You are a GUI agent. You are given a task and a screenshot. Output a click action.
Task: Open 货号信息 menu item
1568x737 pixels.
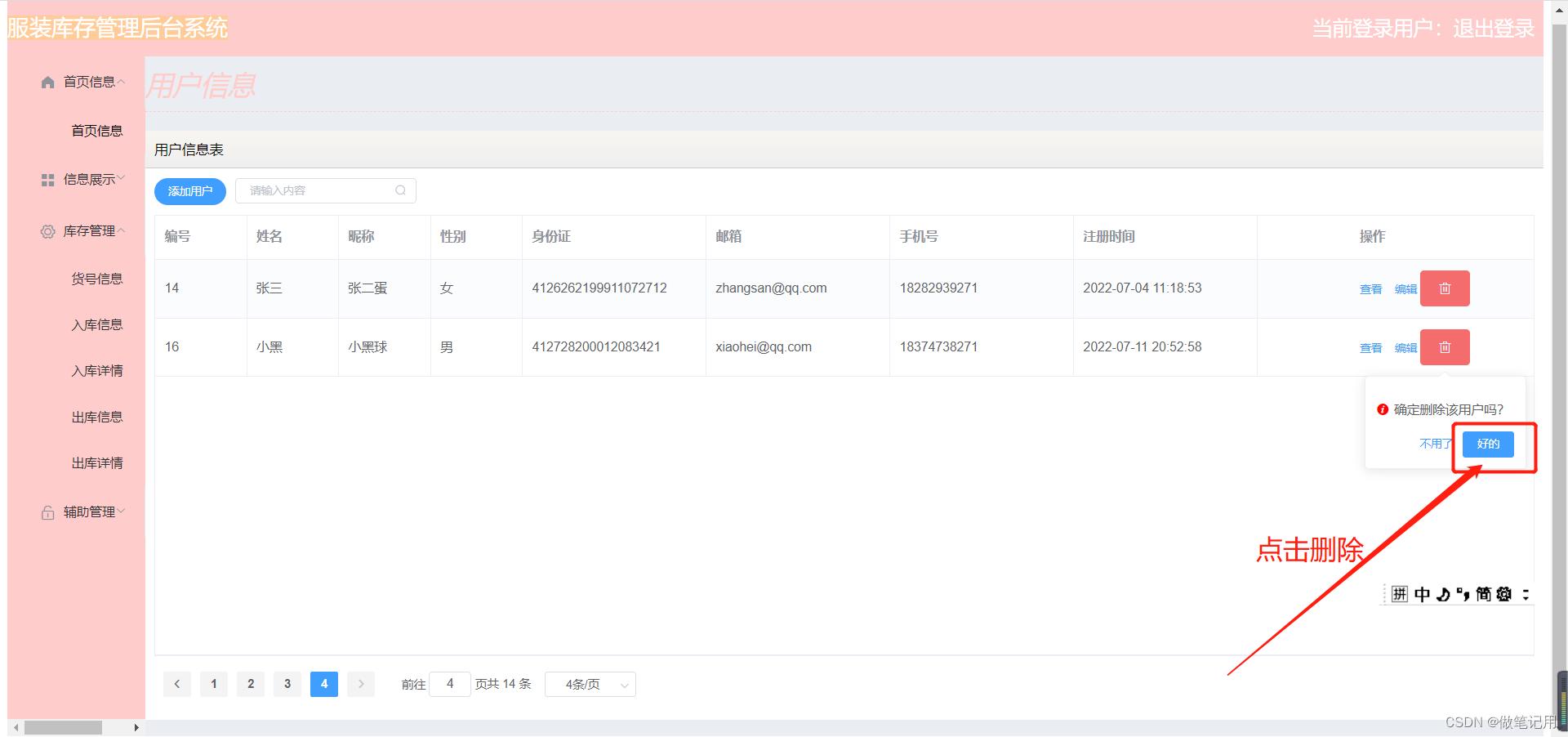(96, 279)
